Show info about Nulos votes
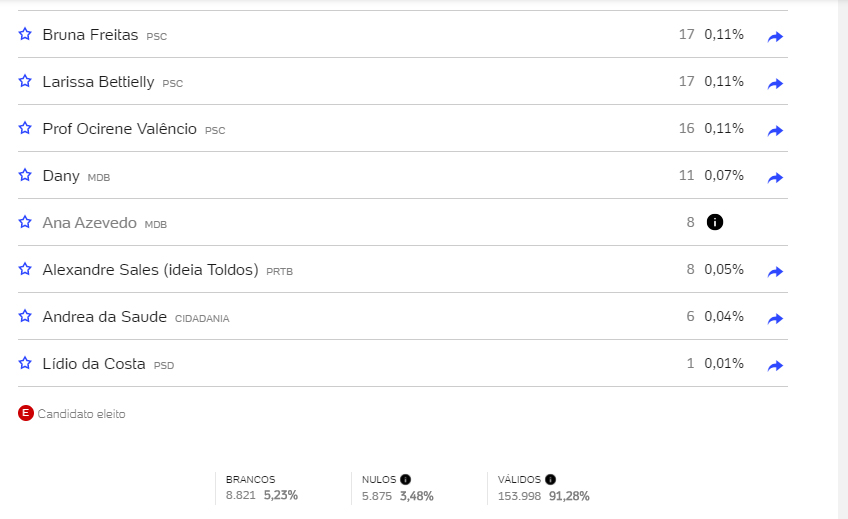848x519 pixels. click(x=405, y=480)
